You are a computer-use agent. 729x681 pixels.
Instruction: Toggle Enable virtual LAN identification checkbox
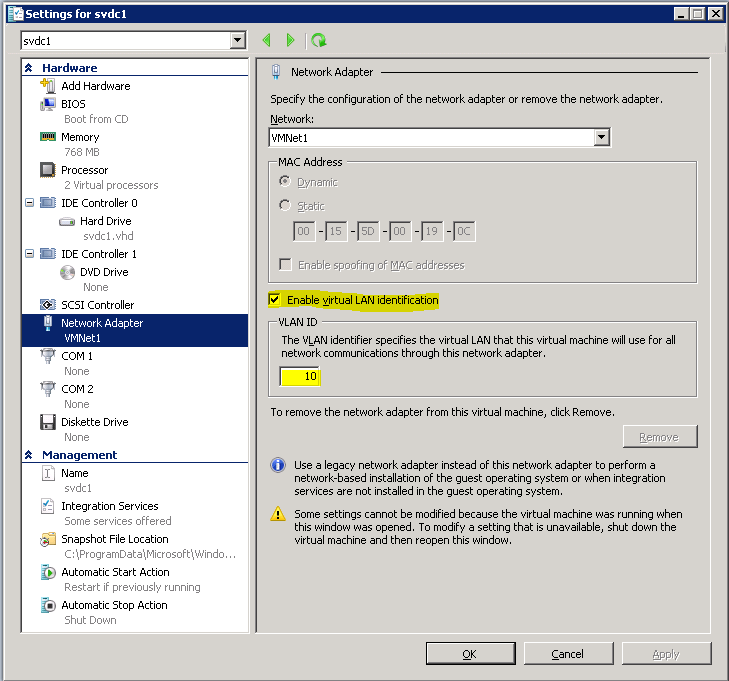coord(274,300)
